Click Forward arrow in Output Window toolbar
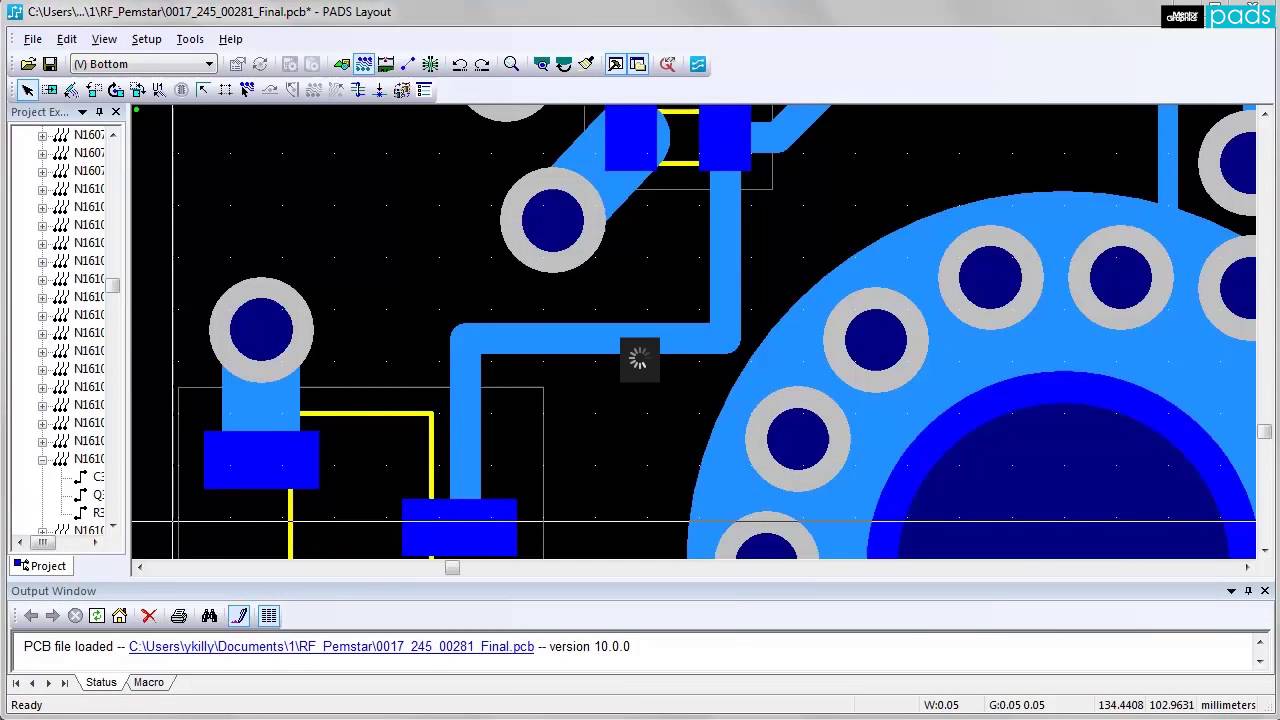 click(x=53, y=616)
